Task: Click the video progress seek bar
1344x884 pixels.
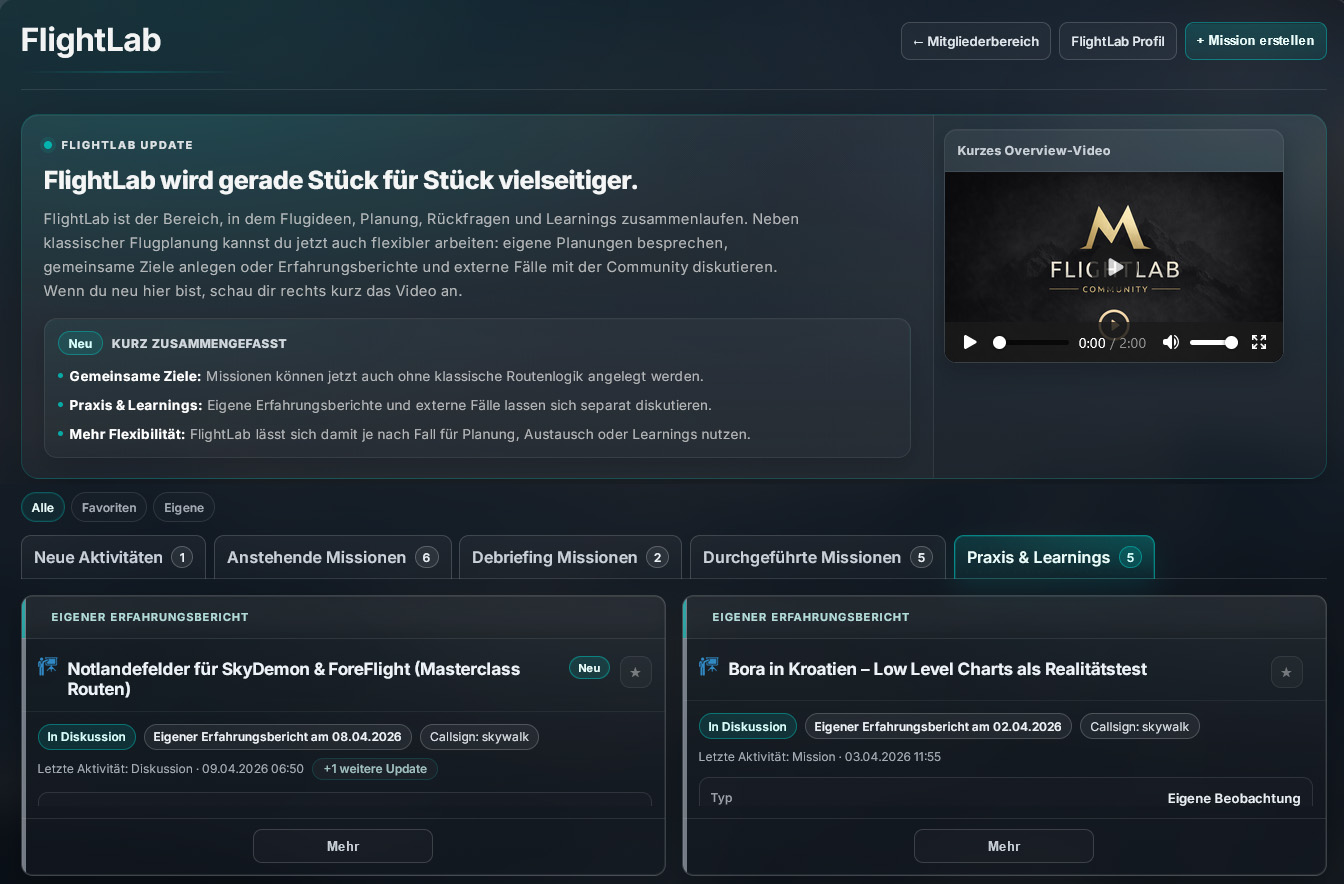Action: pyautogui.click(x=1031, y=342)
